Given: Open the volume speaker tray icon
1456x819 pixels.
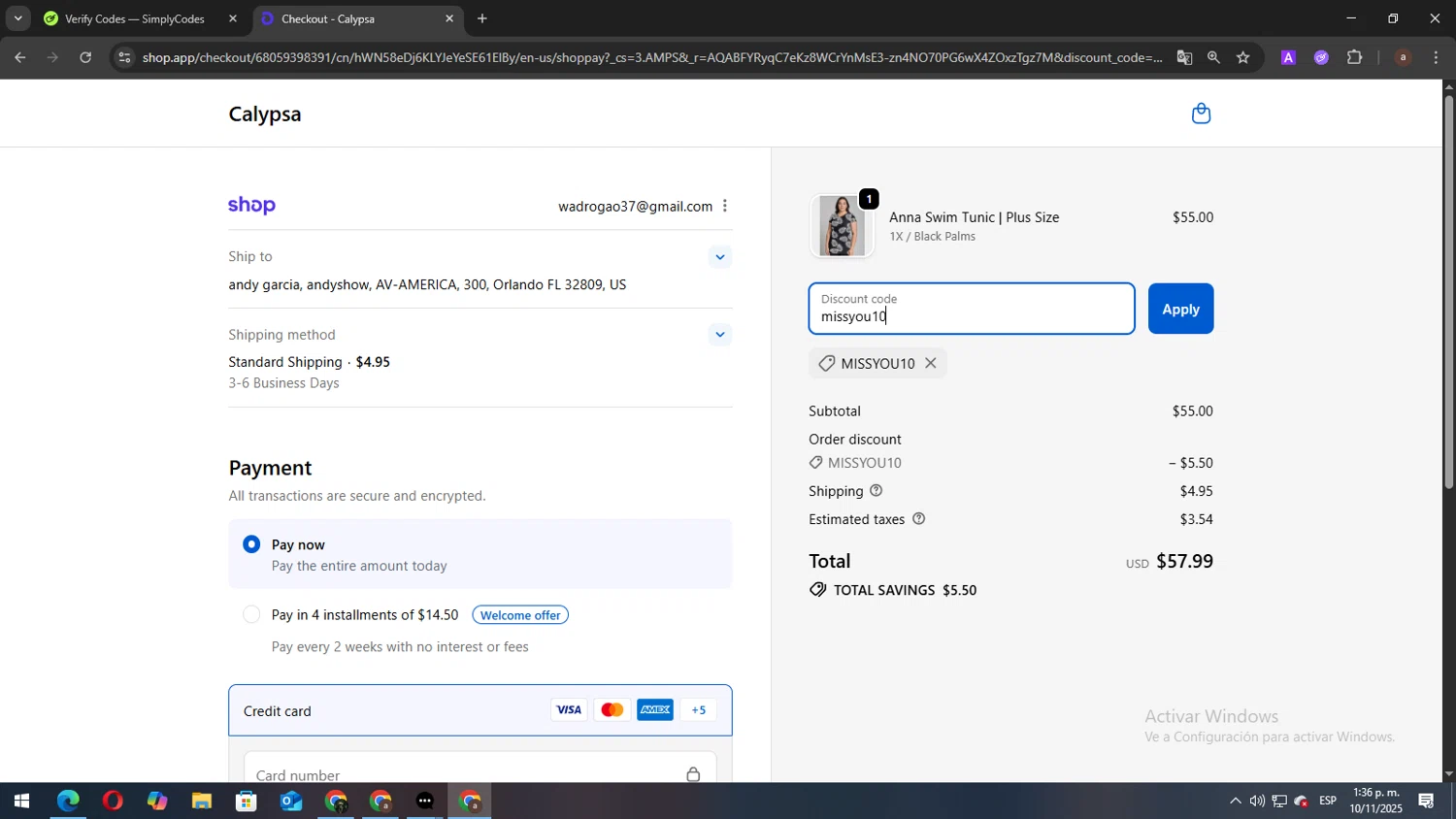Looking at the screenshot, I should click(x=1257, y=801).
